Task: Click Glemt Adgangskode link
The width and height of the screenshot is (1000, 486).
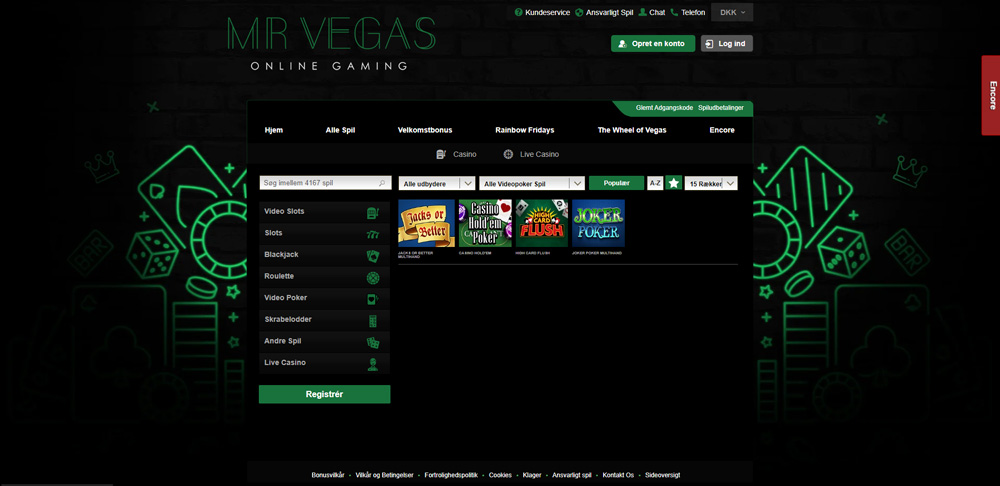Action: click(665, 108)
